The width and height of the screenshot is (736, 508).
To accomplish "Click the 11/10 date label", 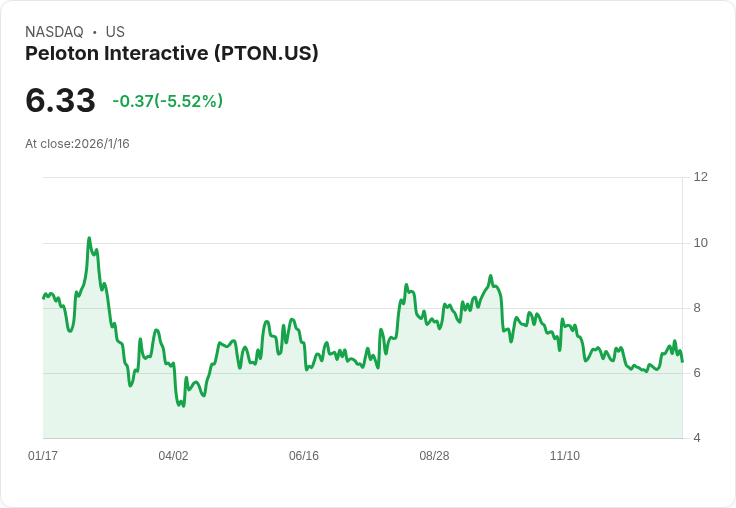I will [565, 456].
